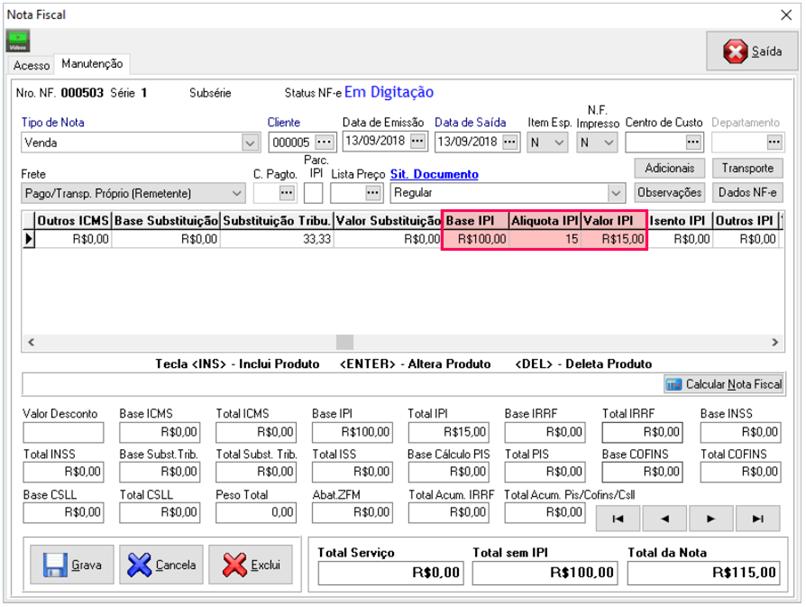Expand the Frete dropdown

coord(236,192)
